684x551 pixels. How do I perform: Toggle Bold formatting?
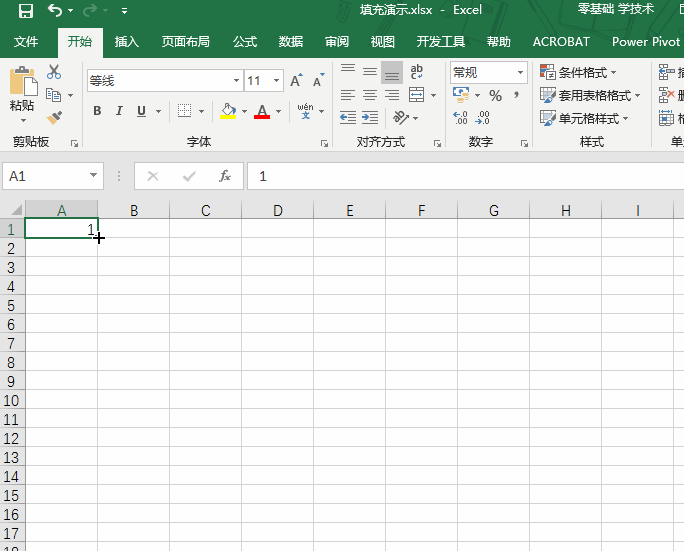coord(97,111)
